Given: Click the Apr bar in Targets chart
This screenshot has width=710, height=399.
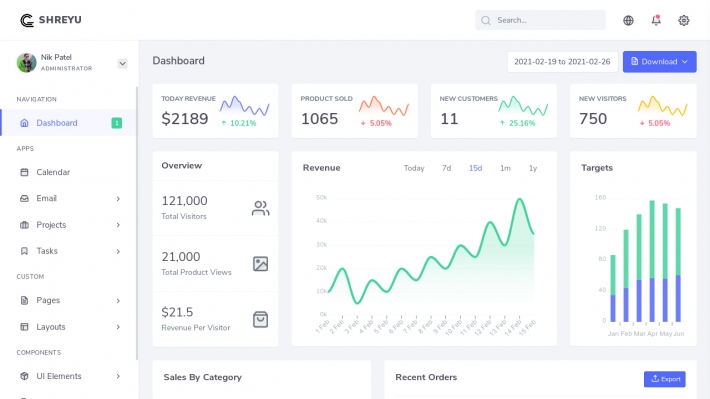Looking at the screenshot, I should click(x=652, y=261).
